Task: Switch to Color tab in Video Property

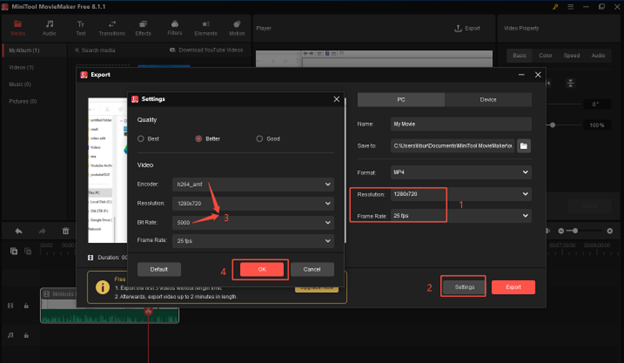Action: tap(546, 56)
